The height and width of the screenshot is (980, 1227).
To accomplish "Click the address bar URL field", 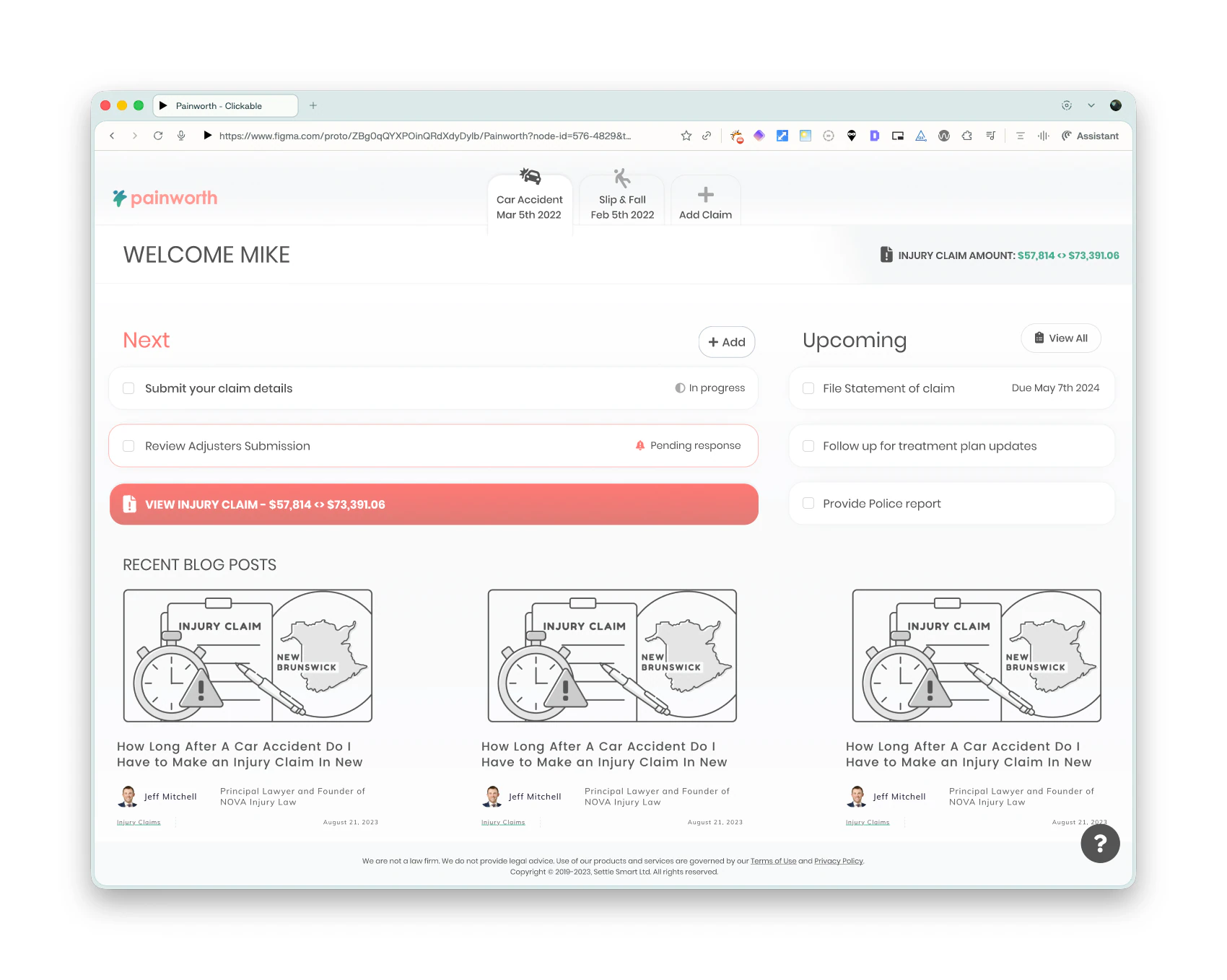I will 425,136.
